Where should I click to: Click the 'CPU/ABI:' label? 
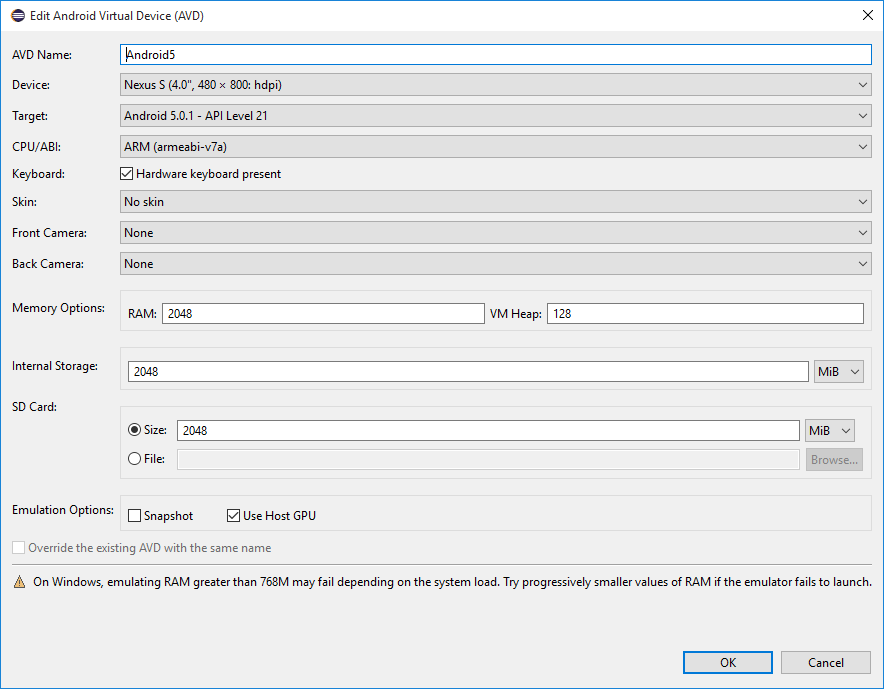tap(37, 147)
